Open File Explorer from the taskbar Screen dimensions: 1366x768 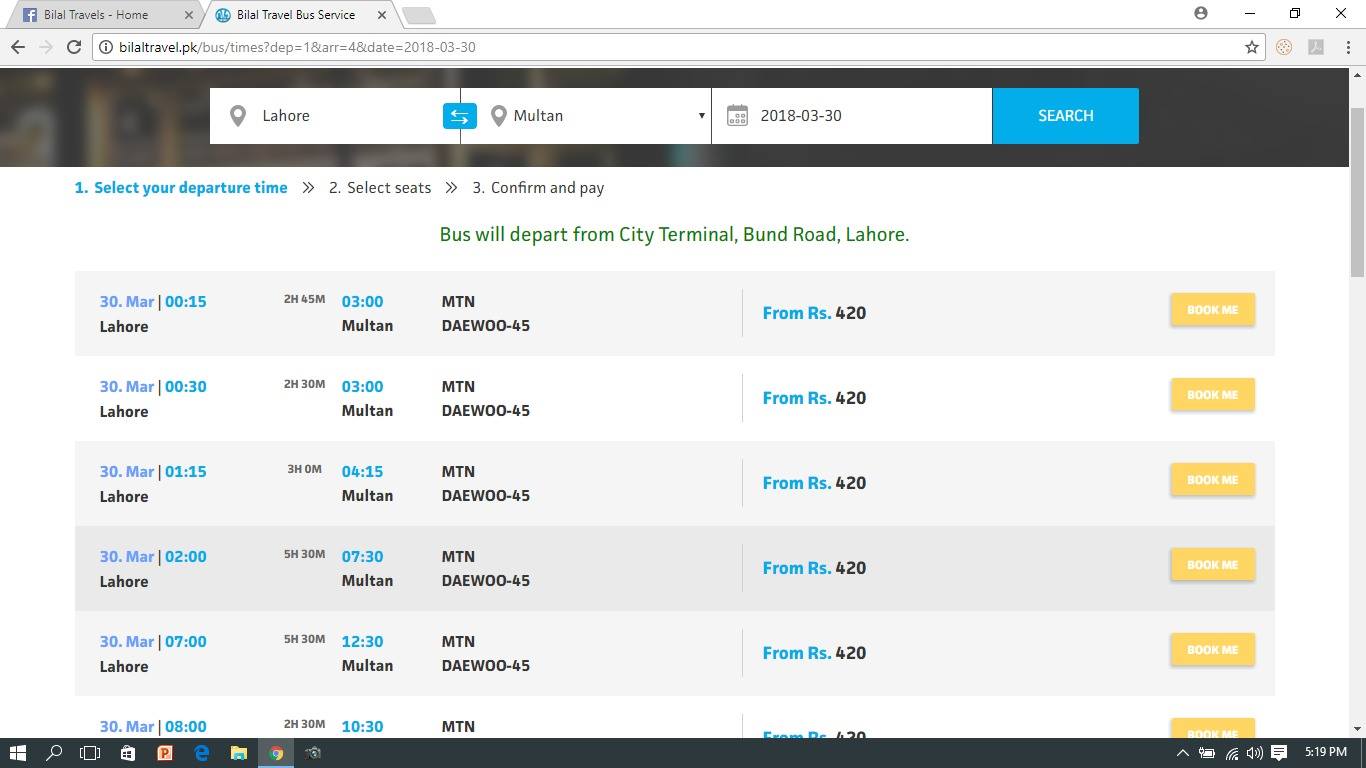[239, 753]
